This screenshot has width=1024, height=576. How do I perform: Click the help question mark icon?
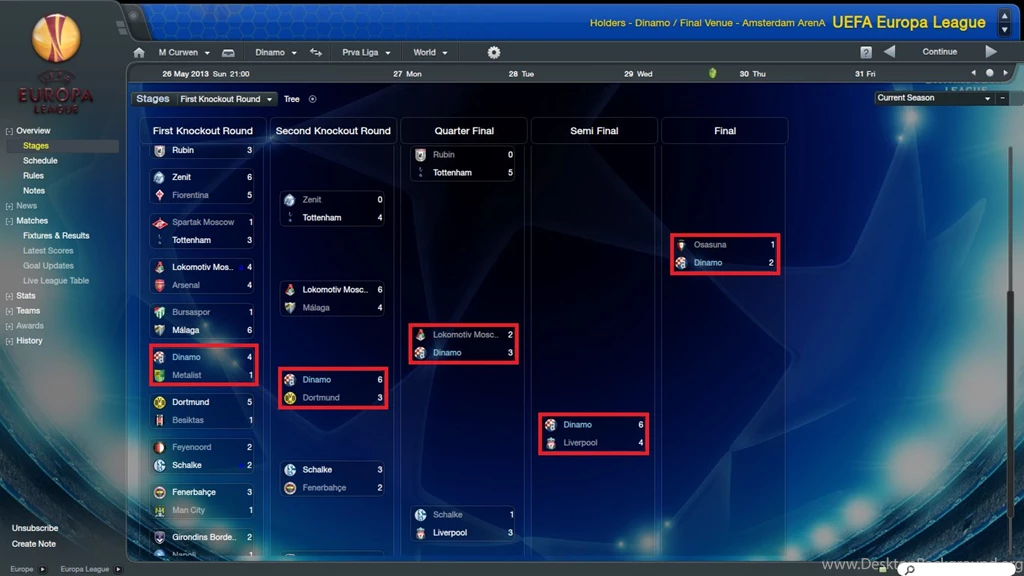pyautogui.click(x=866, y=53)
